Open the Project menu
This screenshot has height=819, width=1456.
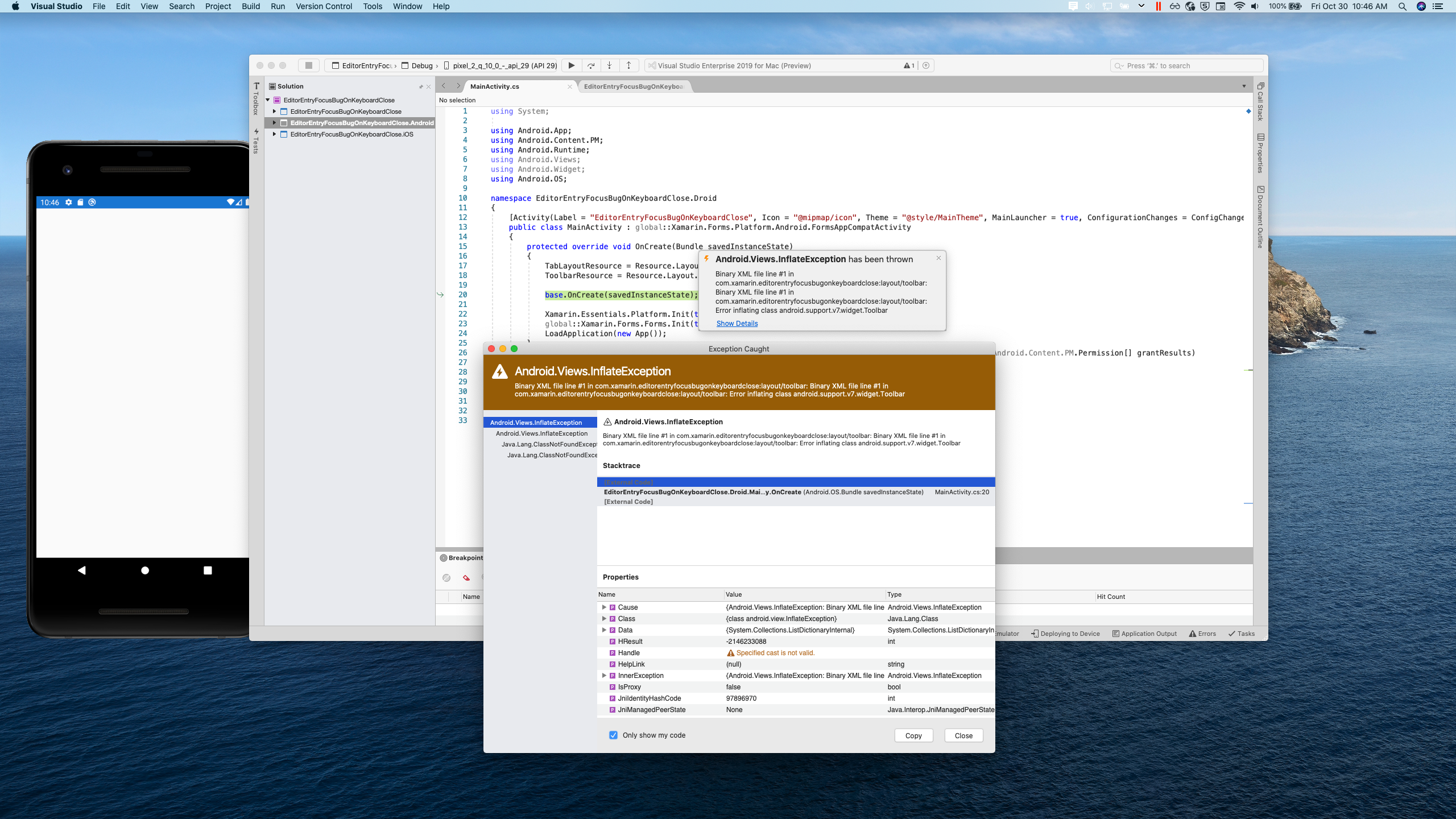coord(218,6)
